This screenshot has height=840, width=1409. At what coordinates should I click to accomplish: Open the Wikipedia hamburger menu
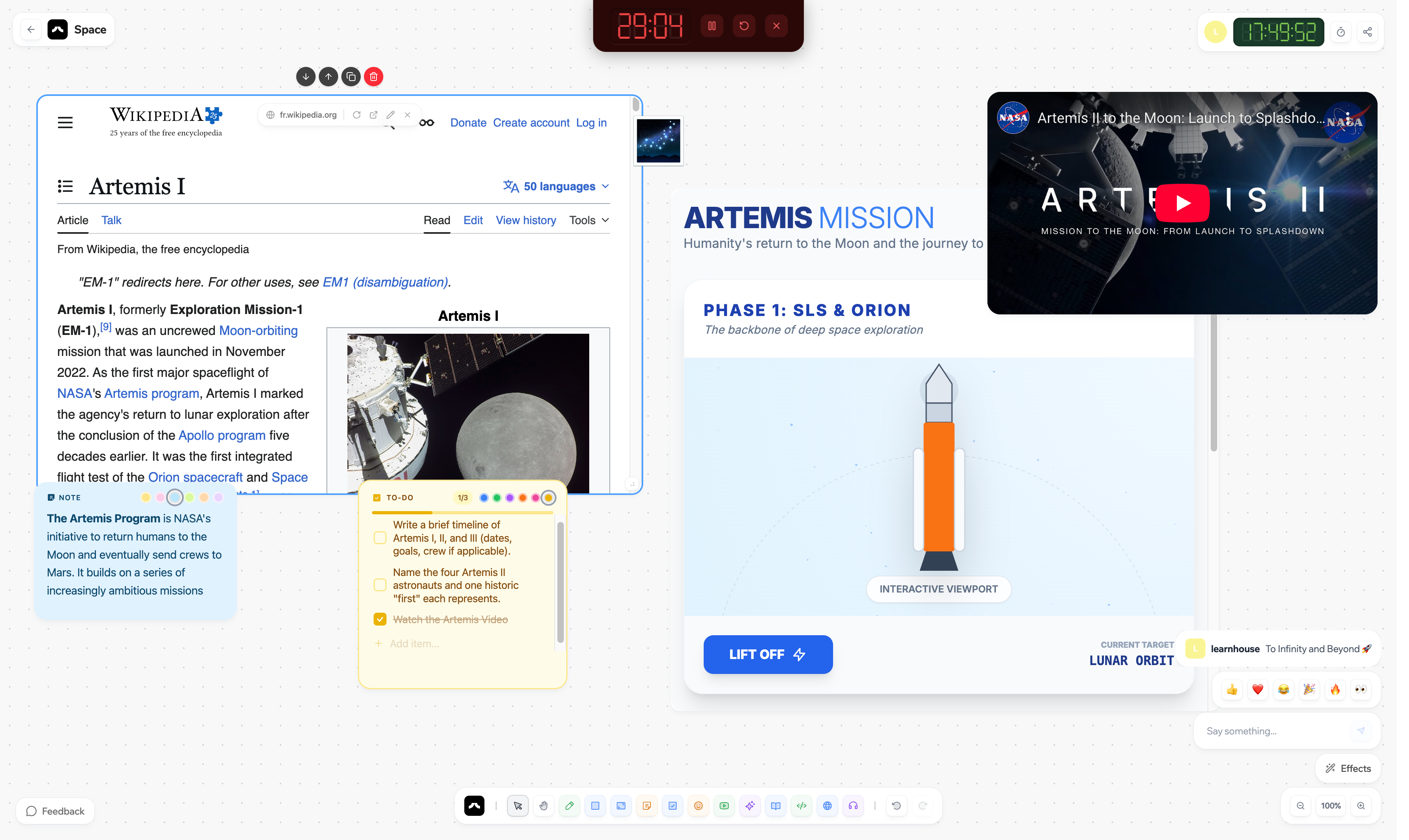(65, 122)
